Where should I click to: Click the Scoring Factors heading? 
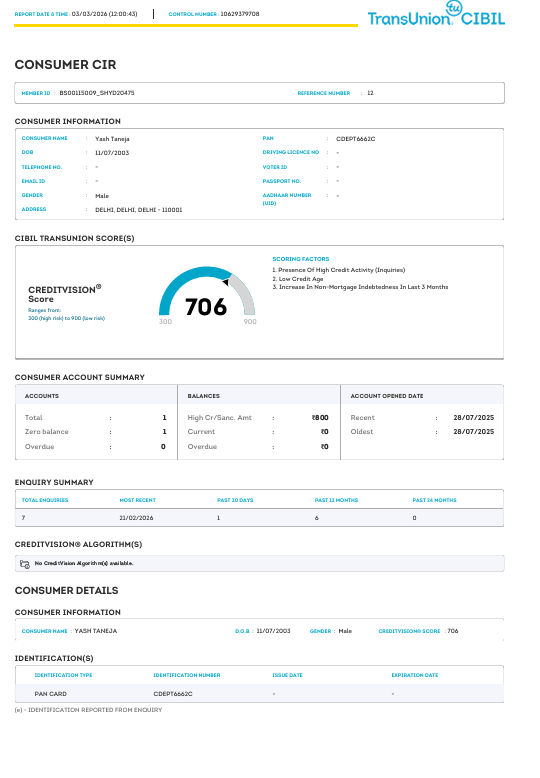pos(301,259)
